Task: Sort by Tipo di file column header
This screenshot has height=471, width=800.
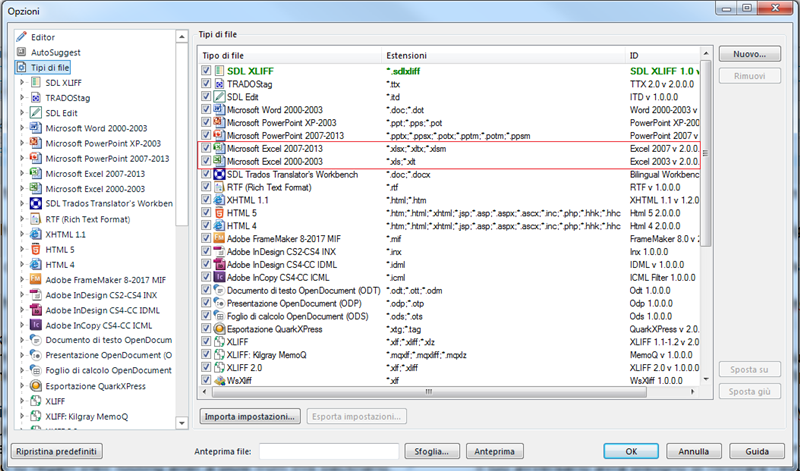Action: pos(290,55)
